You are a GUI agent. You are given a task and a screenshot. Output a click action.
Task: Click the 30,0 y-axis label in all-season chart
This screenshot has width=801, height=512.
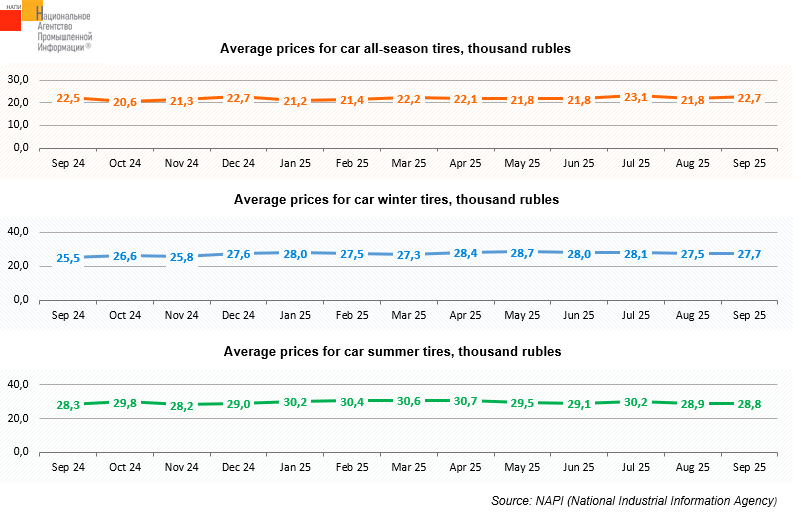[20, 80]
